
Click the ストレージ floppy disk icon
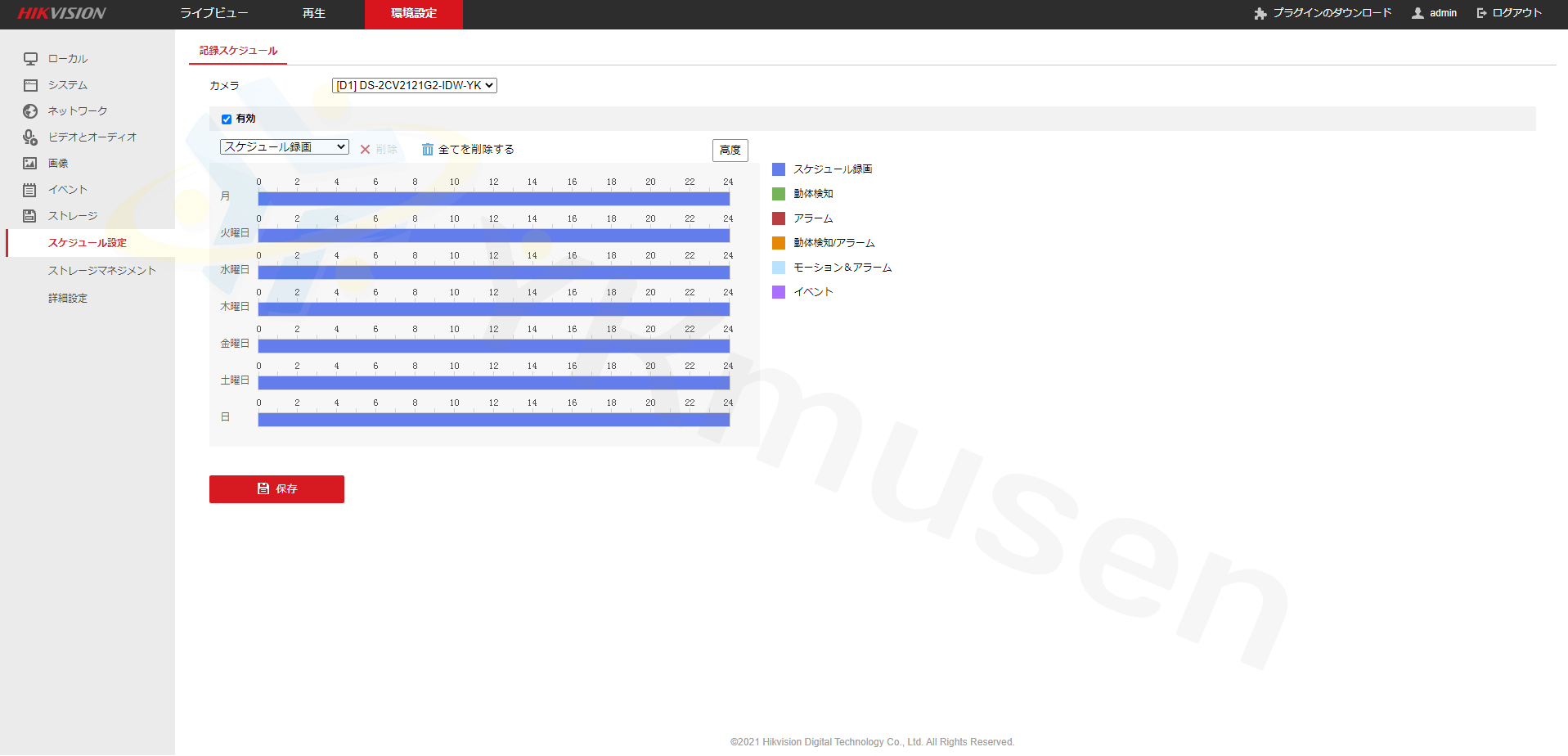point(30,216)
